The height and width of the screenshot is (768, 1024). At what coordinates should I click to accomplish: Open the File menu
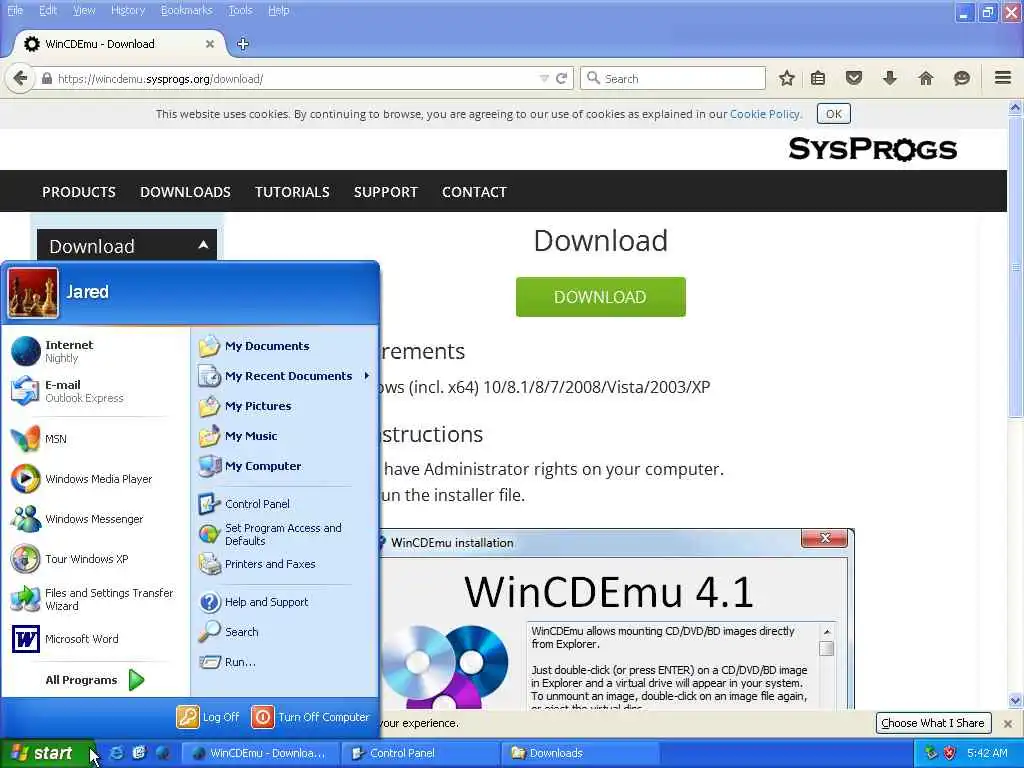tap(15, 10)
